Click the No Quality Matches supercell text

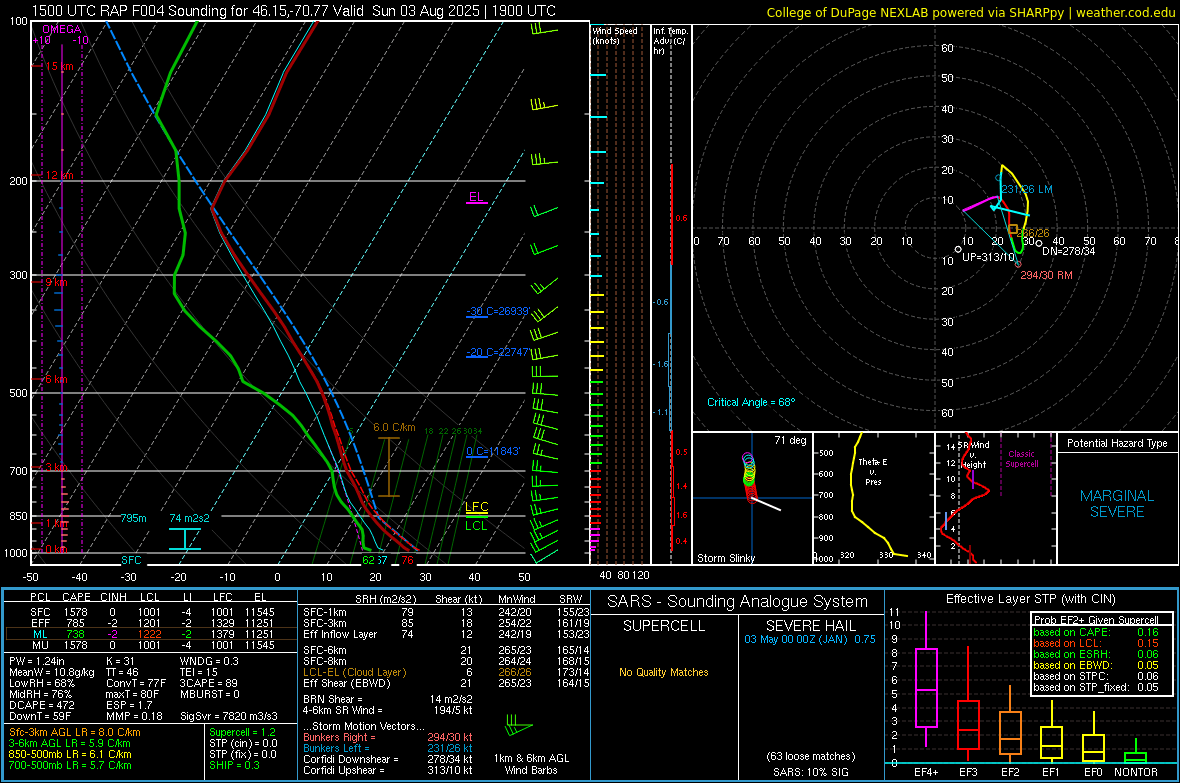click(x=664, y=672)
